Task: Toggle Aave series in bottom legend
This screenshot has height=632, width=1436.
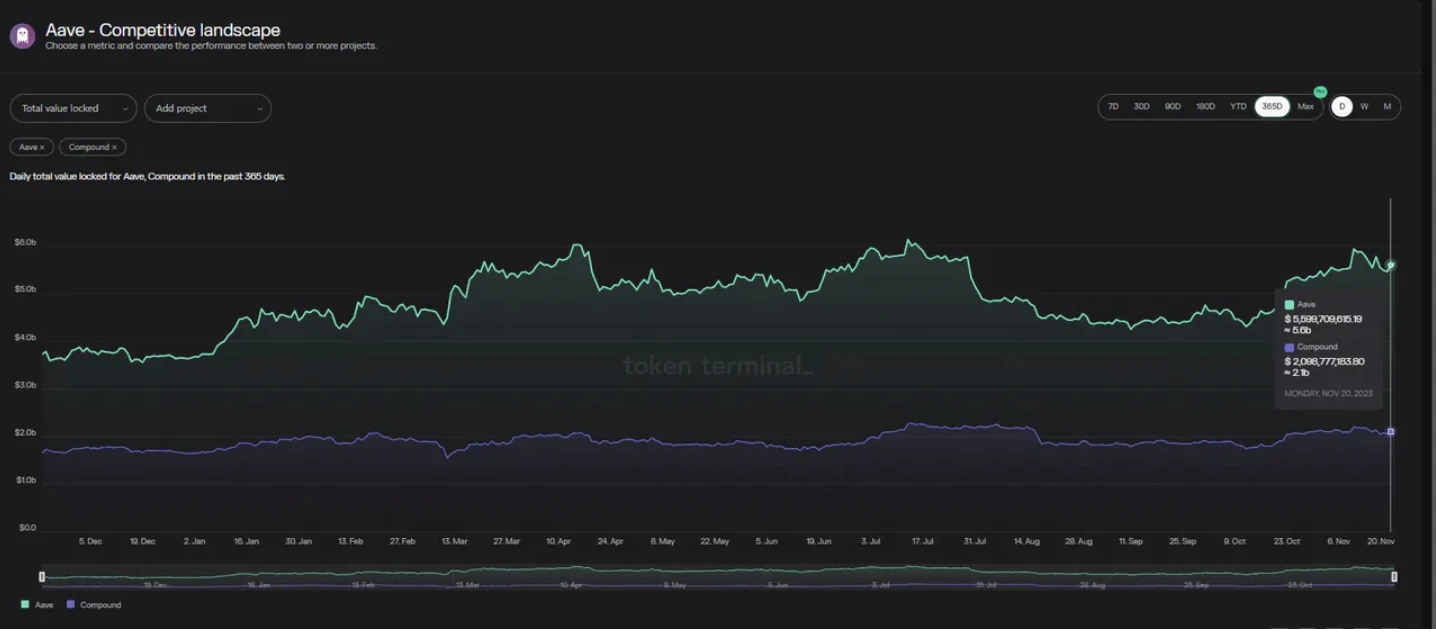Action: tap(37, 605)
